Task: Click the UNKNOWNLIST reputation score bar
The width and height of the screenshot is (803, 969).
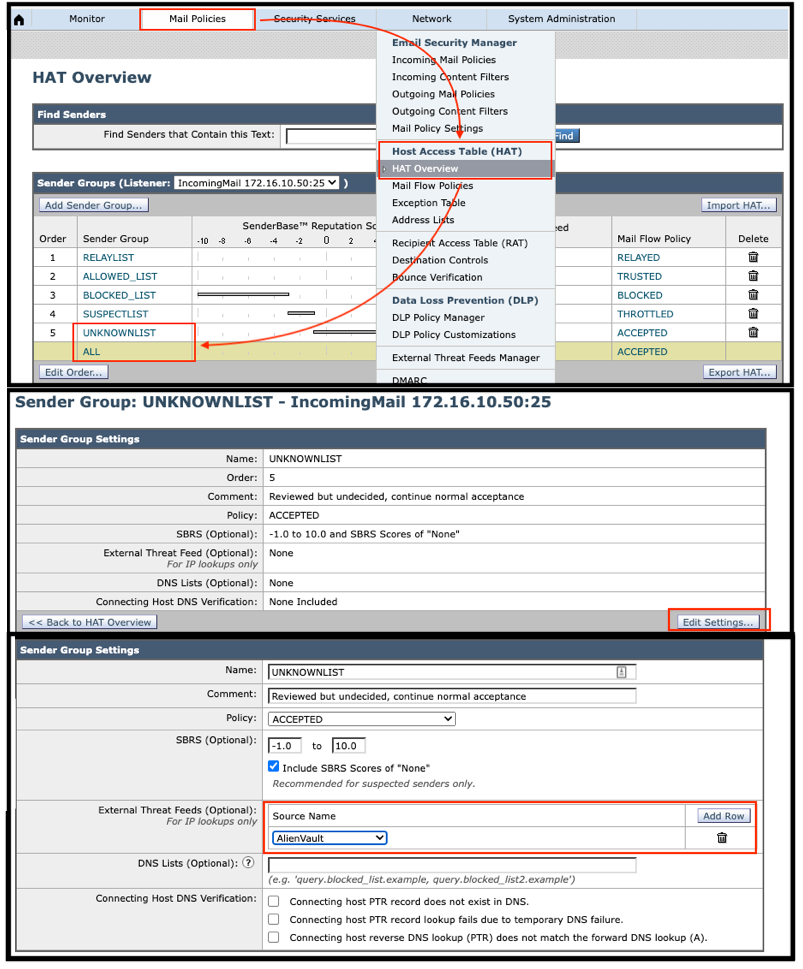Action: [x=344, y=332]
